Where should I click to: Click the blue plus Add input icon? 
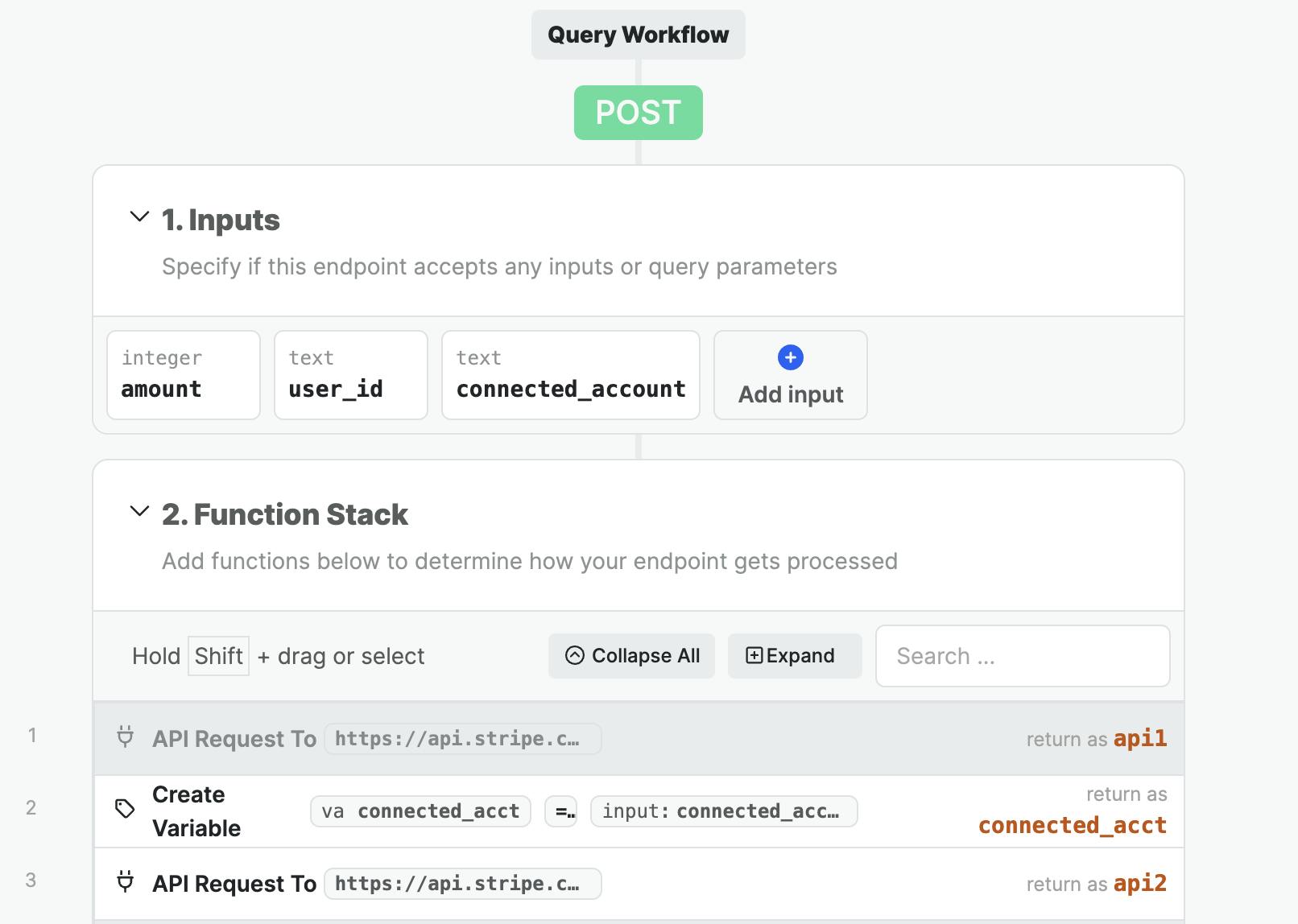(790, 357)
